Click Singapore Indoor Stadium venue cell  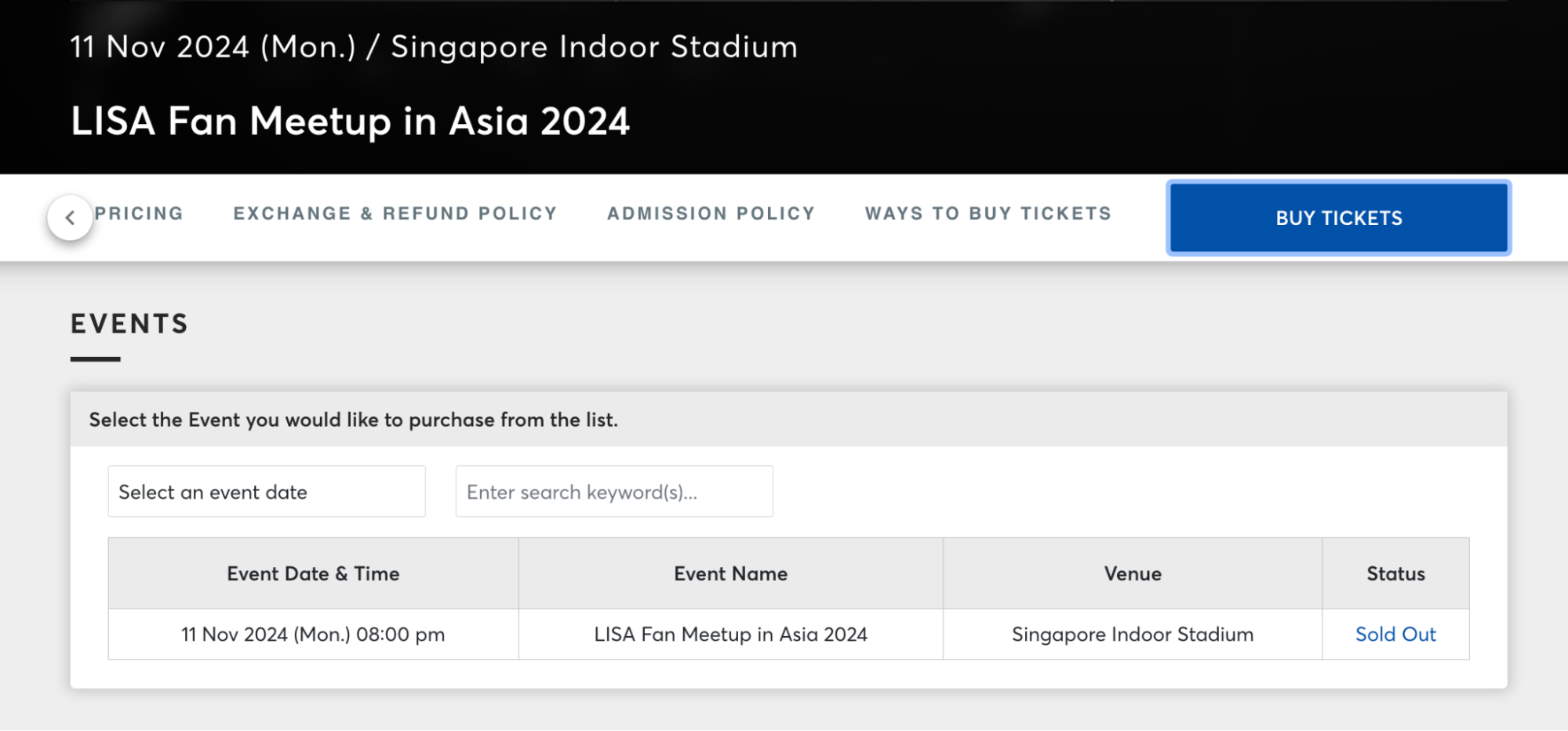[x=1133, y=634]
